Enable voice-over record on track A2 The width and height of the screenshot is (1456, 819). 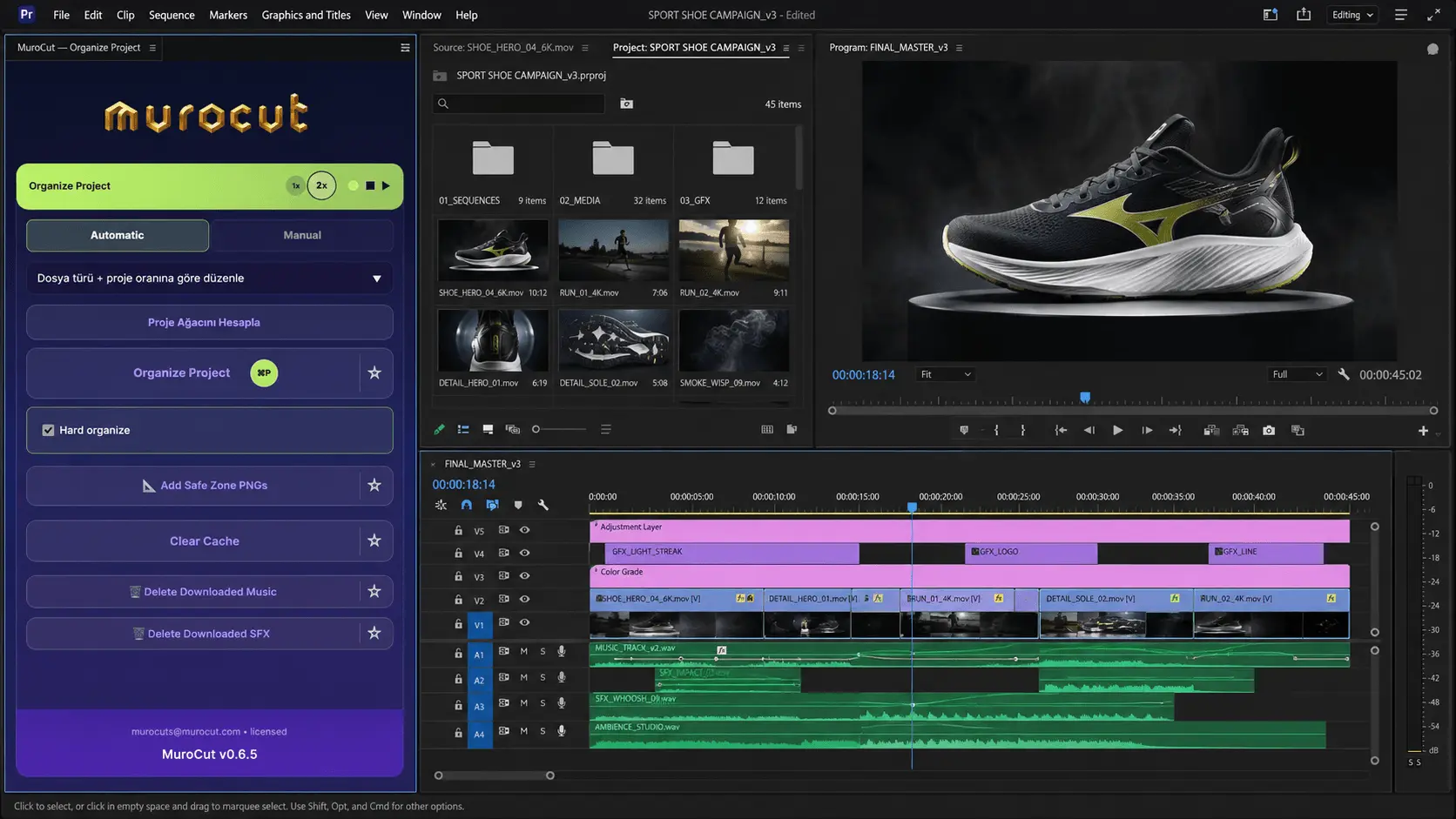point(562,677)
